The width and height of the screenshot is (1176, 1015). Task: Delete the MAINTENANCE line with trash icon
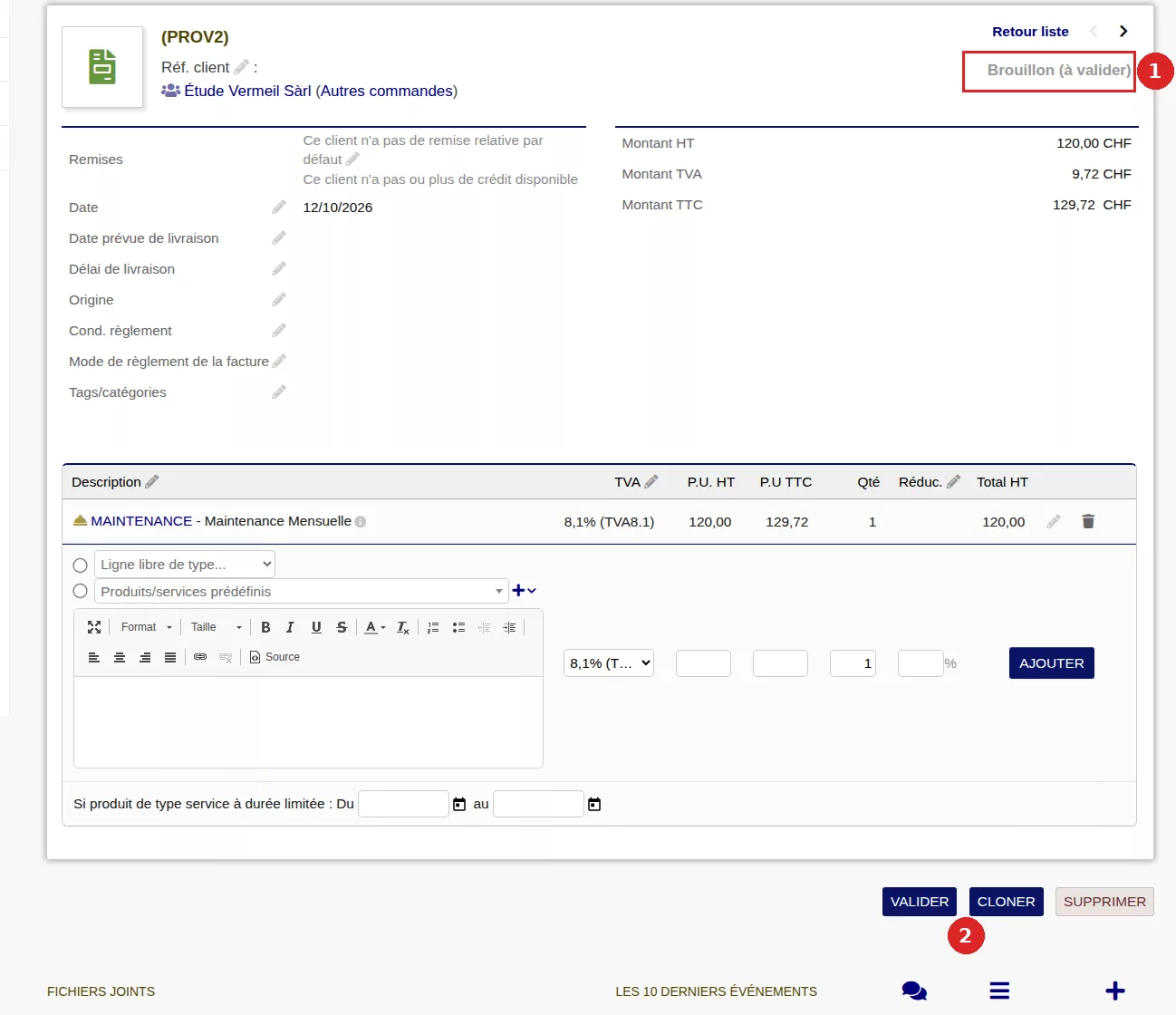click(1088, 521)
